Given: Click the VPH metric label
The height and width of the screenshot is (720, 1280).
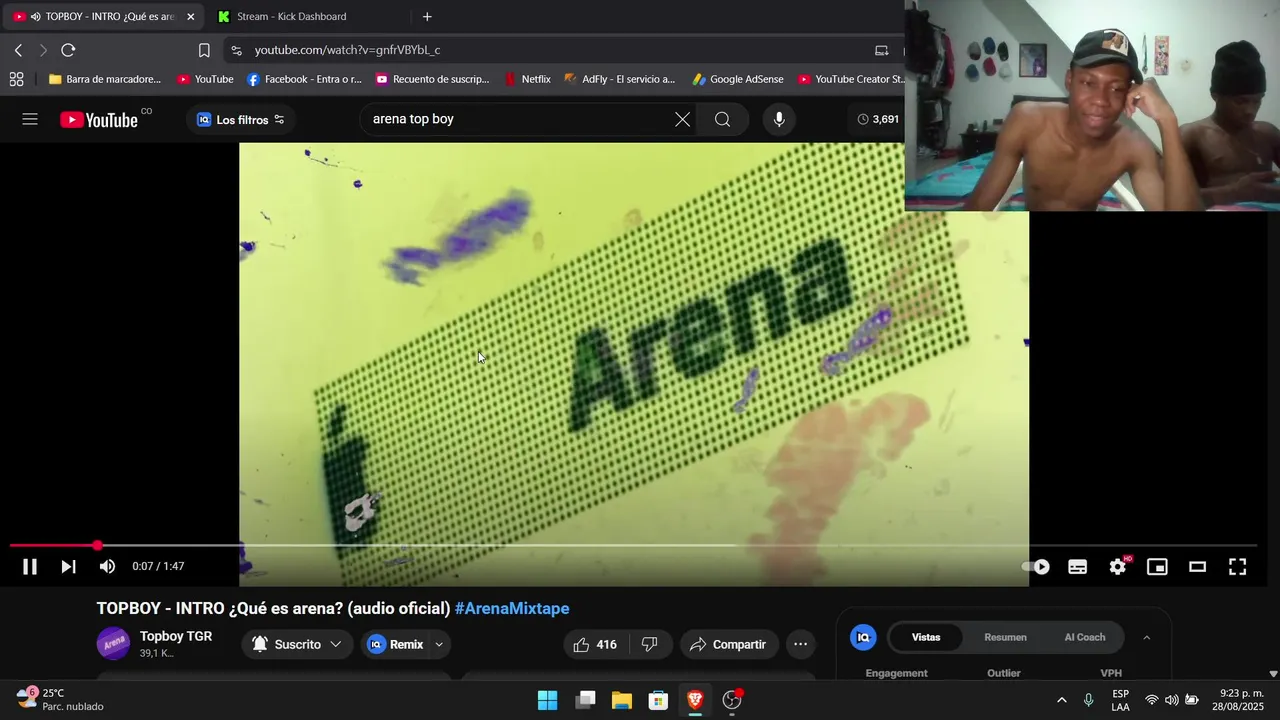Looking at the screenshot, I should [1111, 673].
